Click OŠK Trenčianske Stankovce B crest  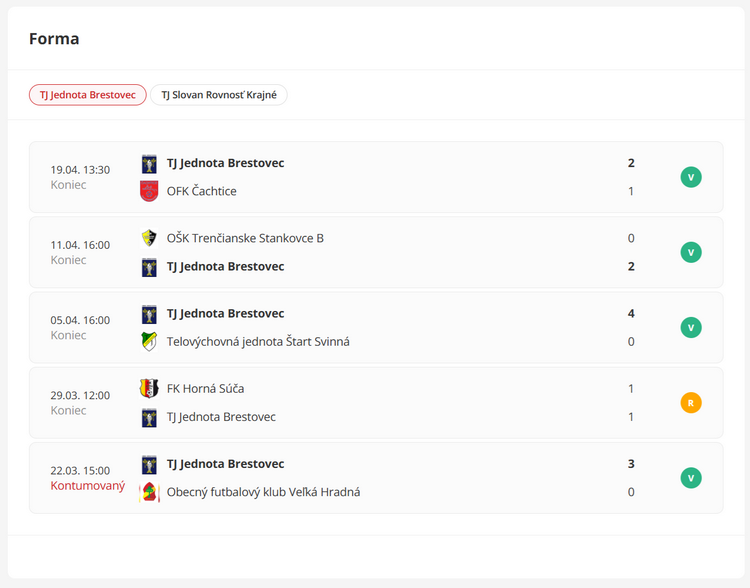149,238
